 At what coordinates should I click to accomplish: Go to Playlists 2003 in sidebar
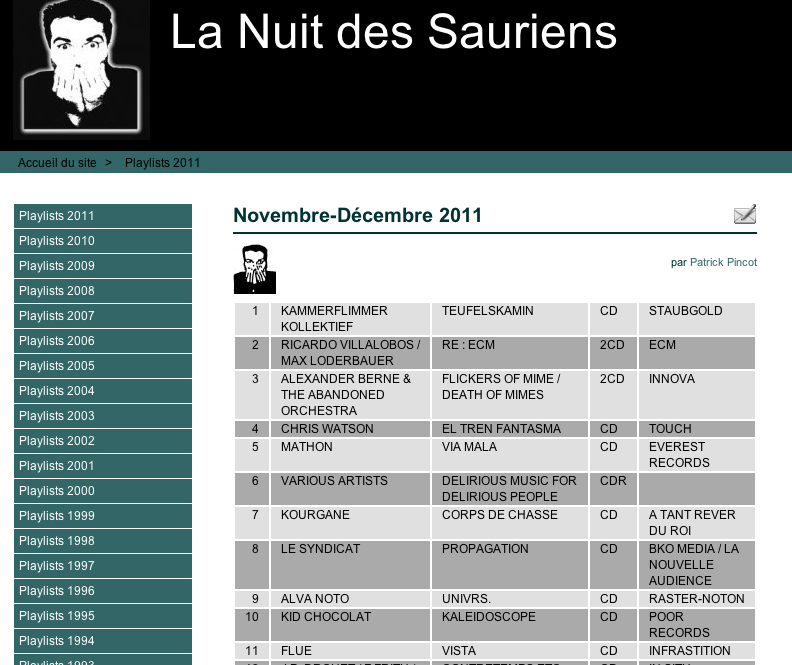103,416
